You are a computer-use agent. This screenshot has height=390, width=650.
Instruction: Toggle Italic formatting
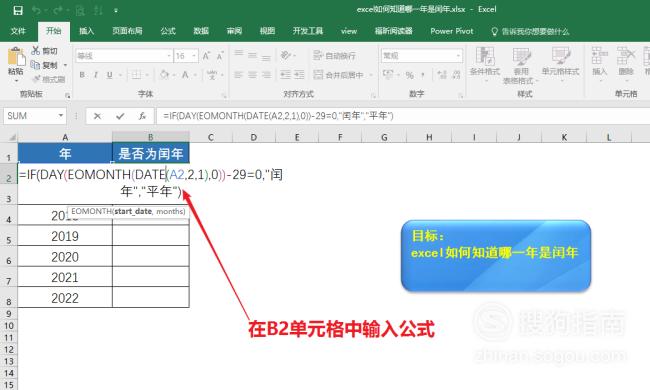96,75
